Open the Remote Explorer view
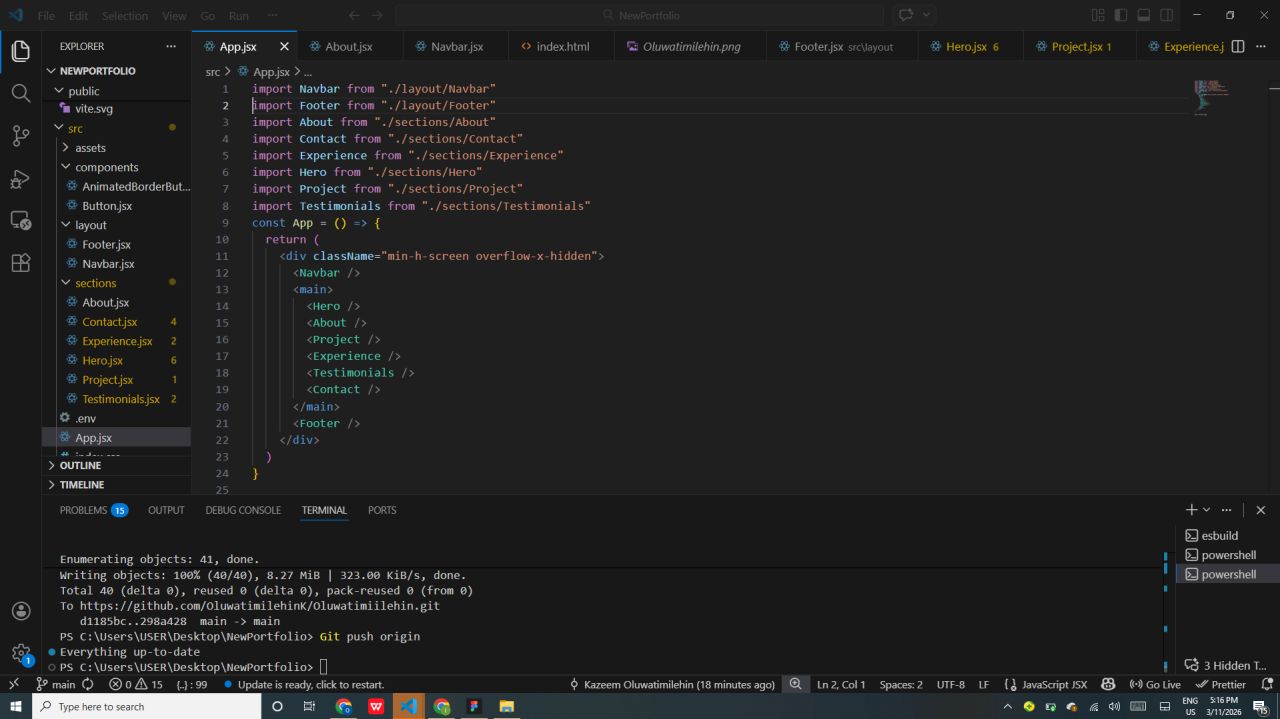This screenshot has height=719, width=1280. click(x=20, y=220)
